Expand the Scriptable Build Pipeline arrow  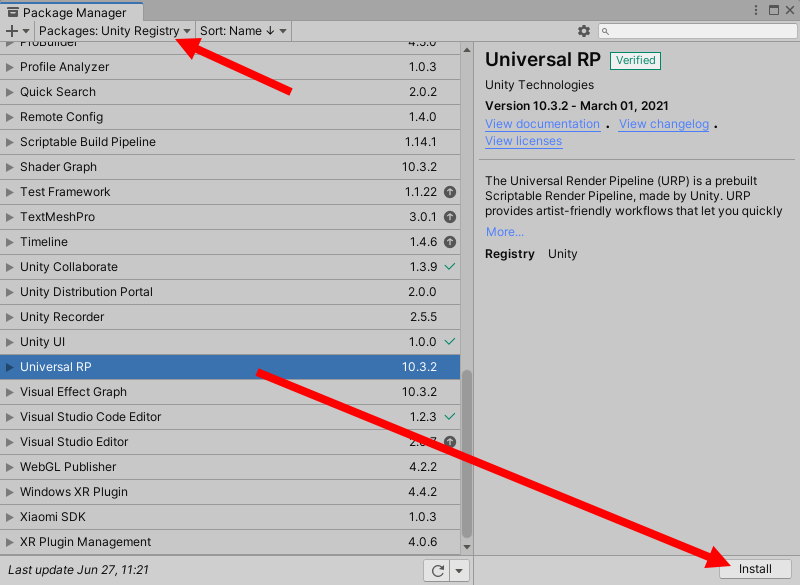point(9,142)
